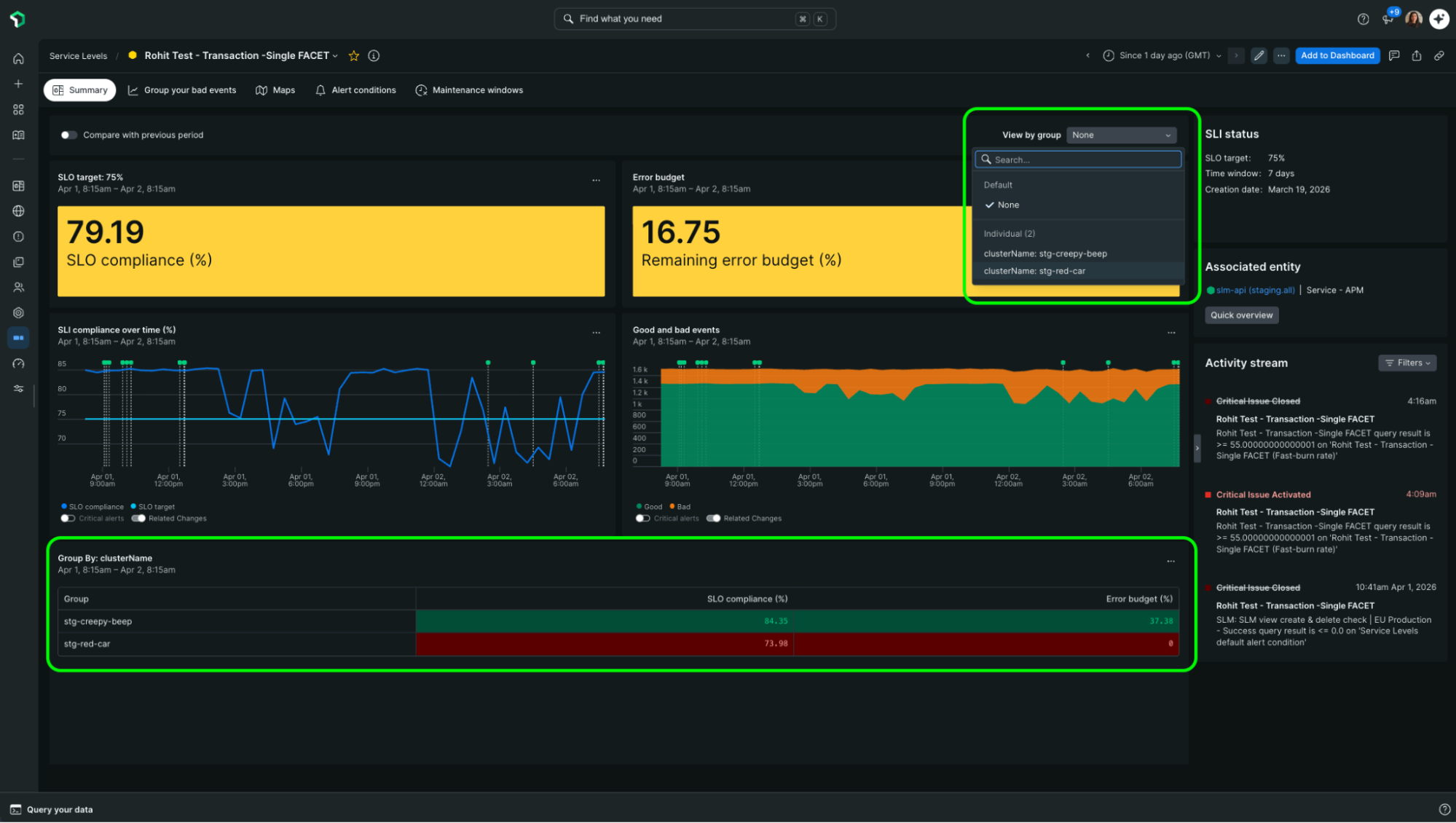The width and height of the screenshot is (1456, 823).
Task: Toggle Compare with previous period
Action: pyautogui.click(x=68, y=135)
